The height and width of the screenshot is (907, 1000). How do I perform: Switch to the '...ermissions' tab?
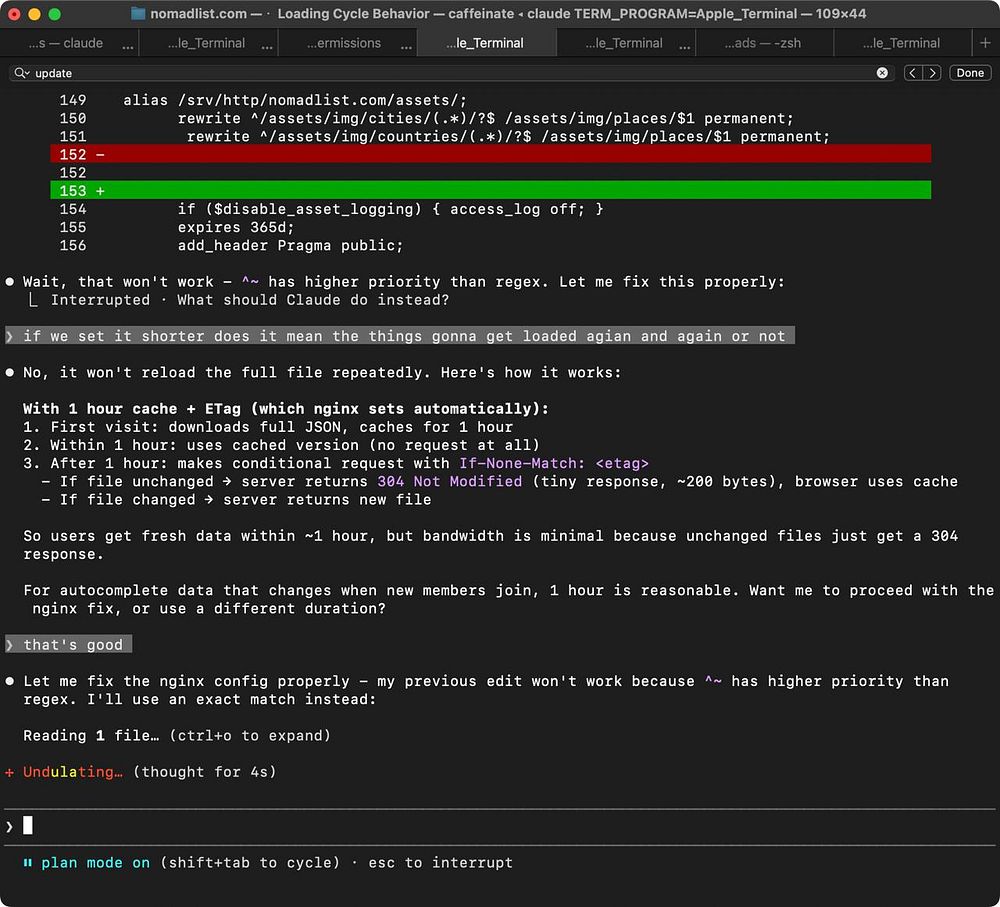[344, 43]
